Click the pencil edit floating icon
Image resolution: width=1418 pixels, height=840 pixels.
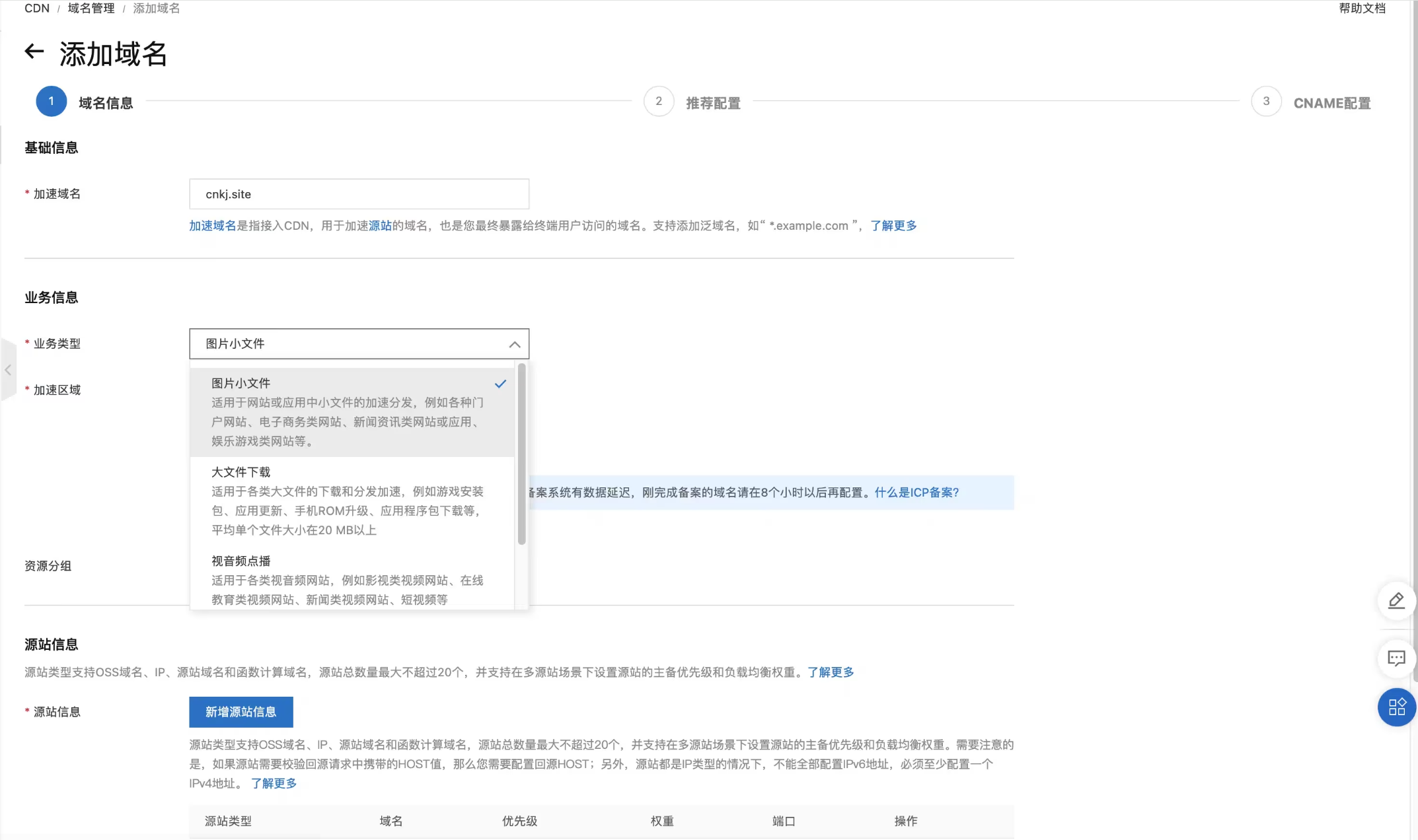click(x=1396, y=601)
